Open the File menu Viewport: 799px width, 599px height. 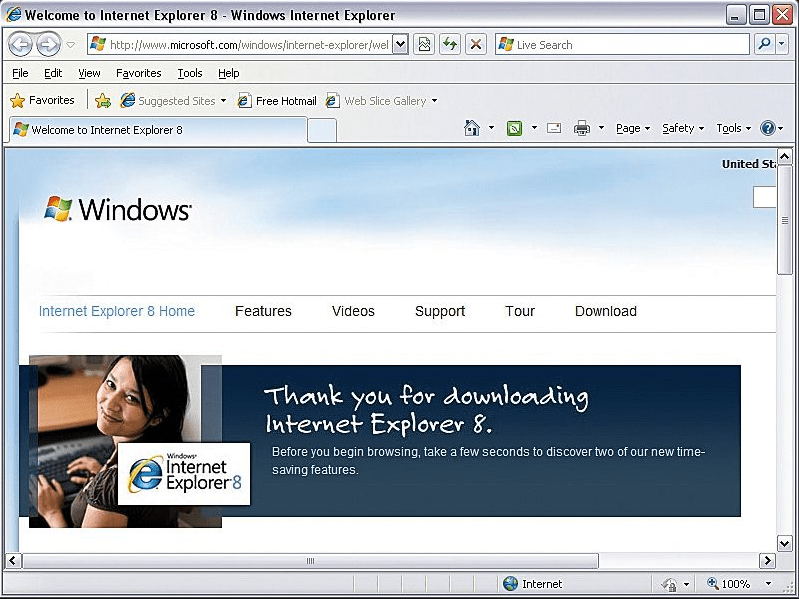tap(20, 73)
